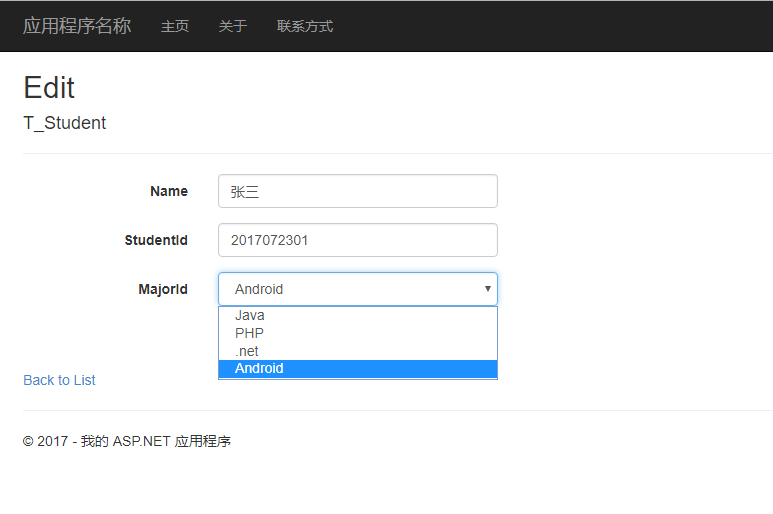Click the T_Student subheading
This screenshot has height=514, width=773.
(64, 123)
